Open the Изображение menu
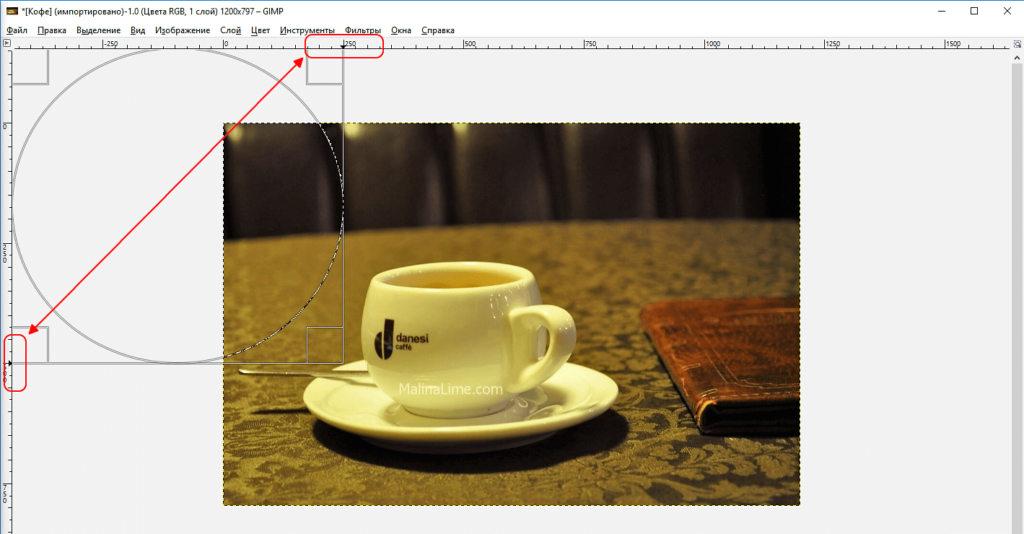1024x534 pixels. tap(183, 30)
